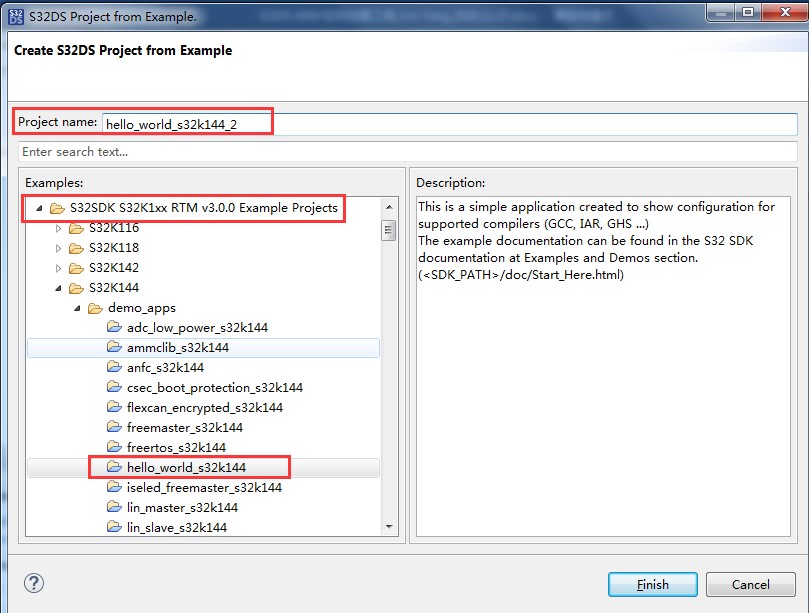The width and height of the screenshot is (809, 613).
Task: Click the Finish button
Action: coord(653,584)
